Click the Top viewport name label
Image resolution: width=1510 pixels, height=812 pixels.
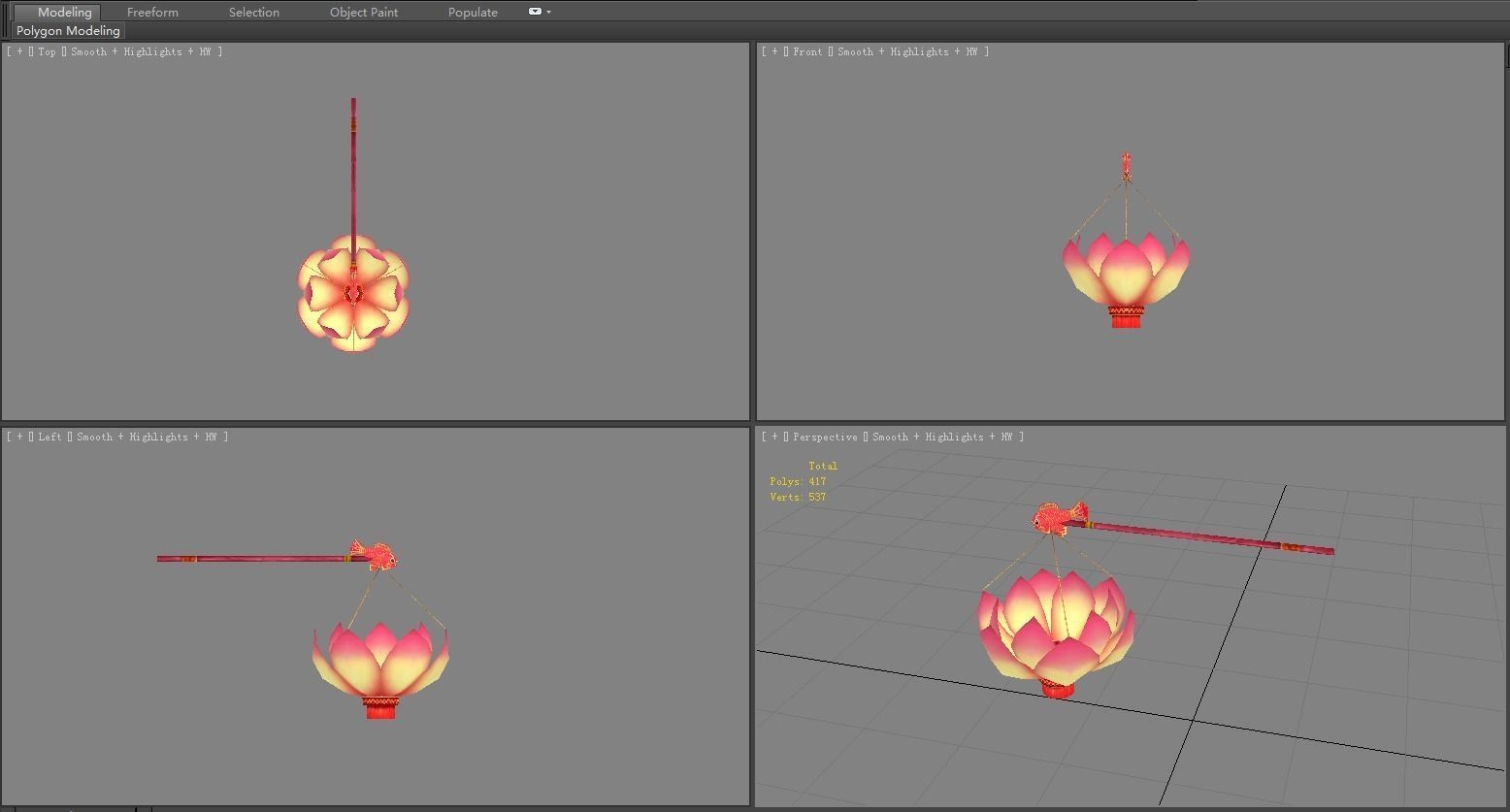47,51
